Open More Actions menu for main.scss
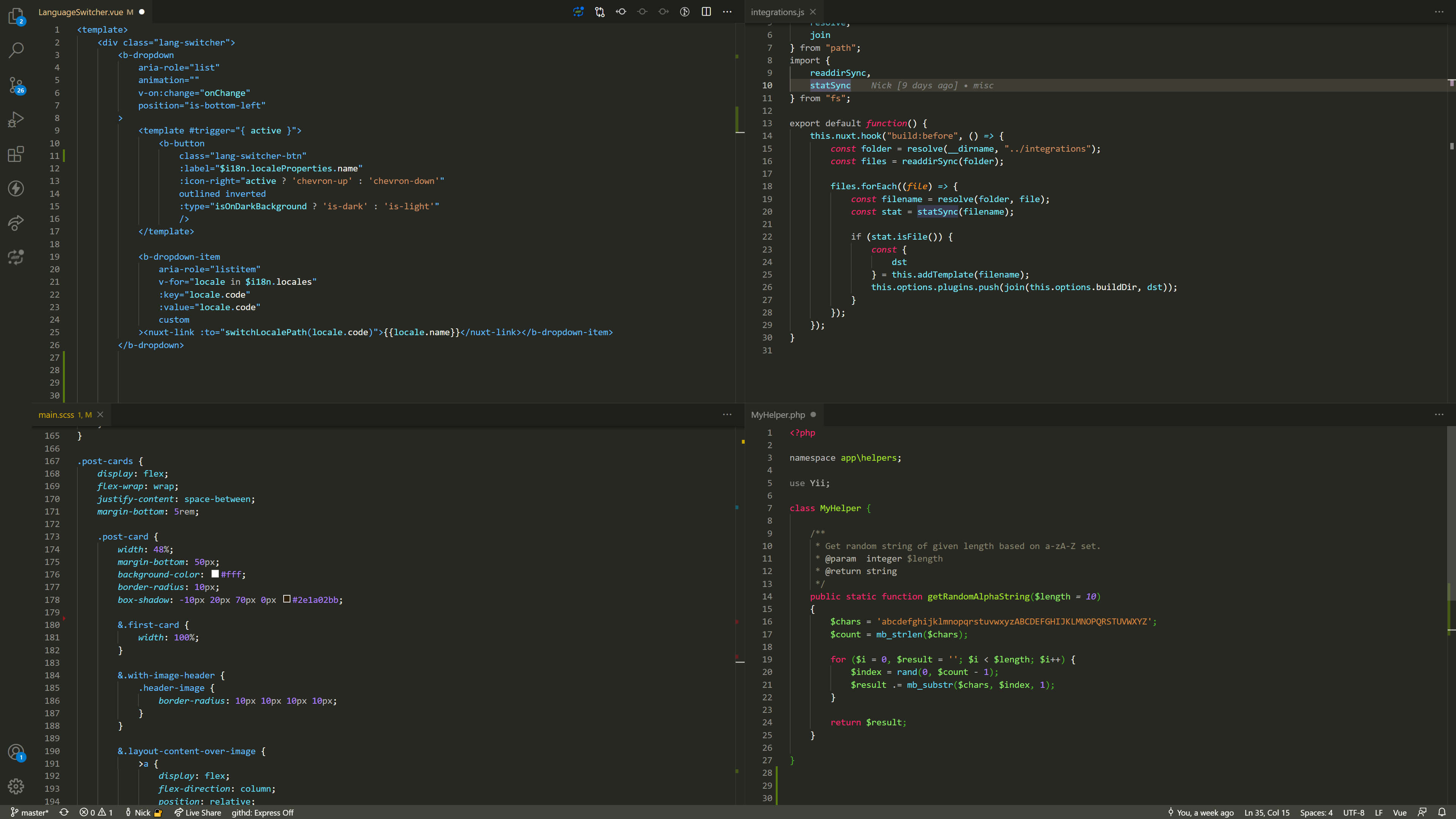1456x819 pixels. click(x=728, y=415)
